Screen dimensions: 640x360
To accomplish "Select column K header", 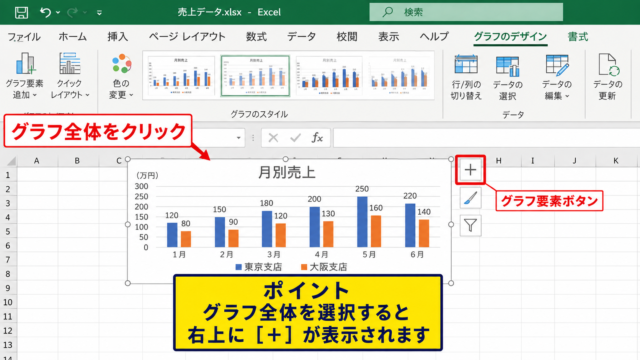I will point(616,161).
